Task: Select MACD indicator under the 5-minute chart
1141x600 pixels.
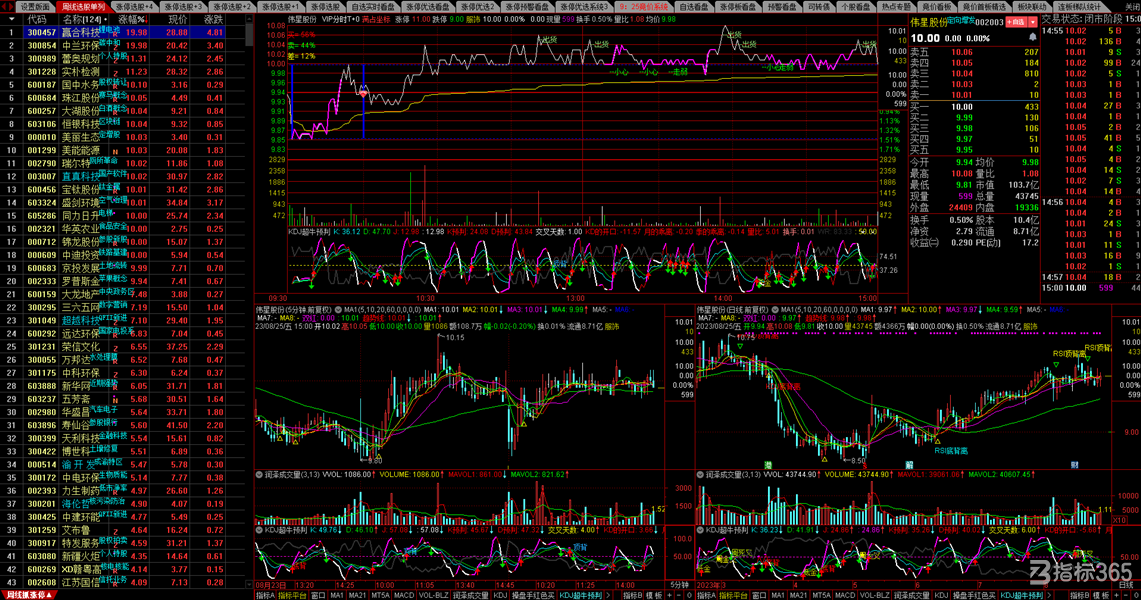Action: coord(404,595)
